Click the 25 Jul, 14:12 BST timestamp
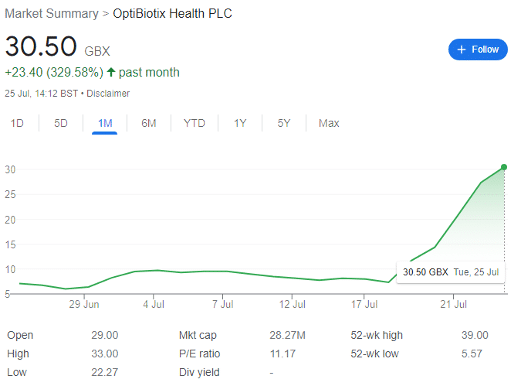 click(41, 93)
